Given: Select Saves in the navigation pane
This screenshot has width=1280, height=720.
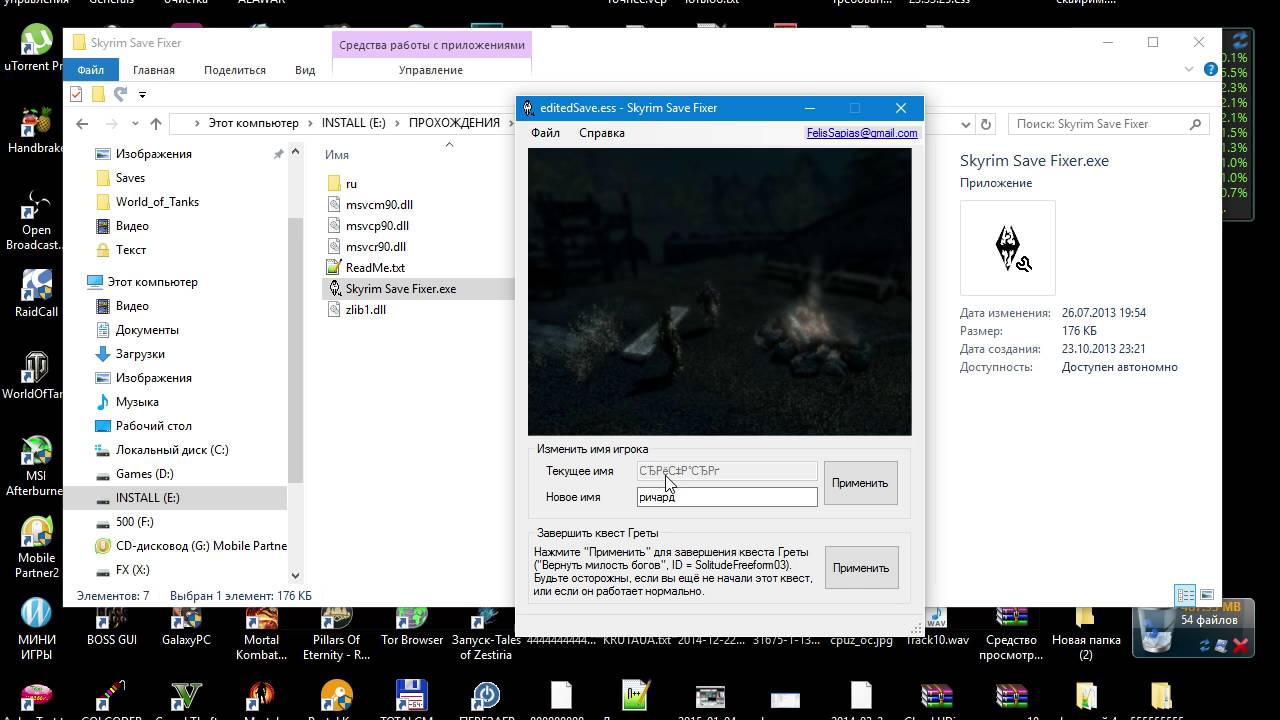Looking at the screenshot, I should (130, 178).
